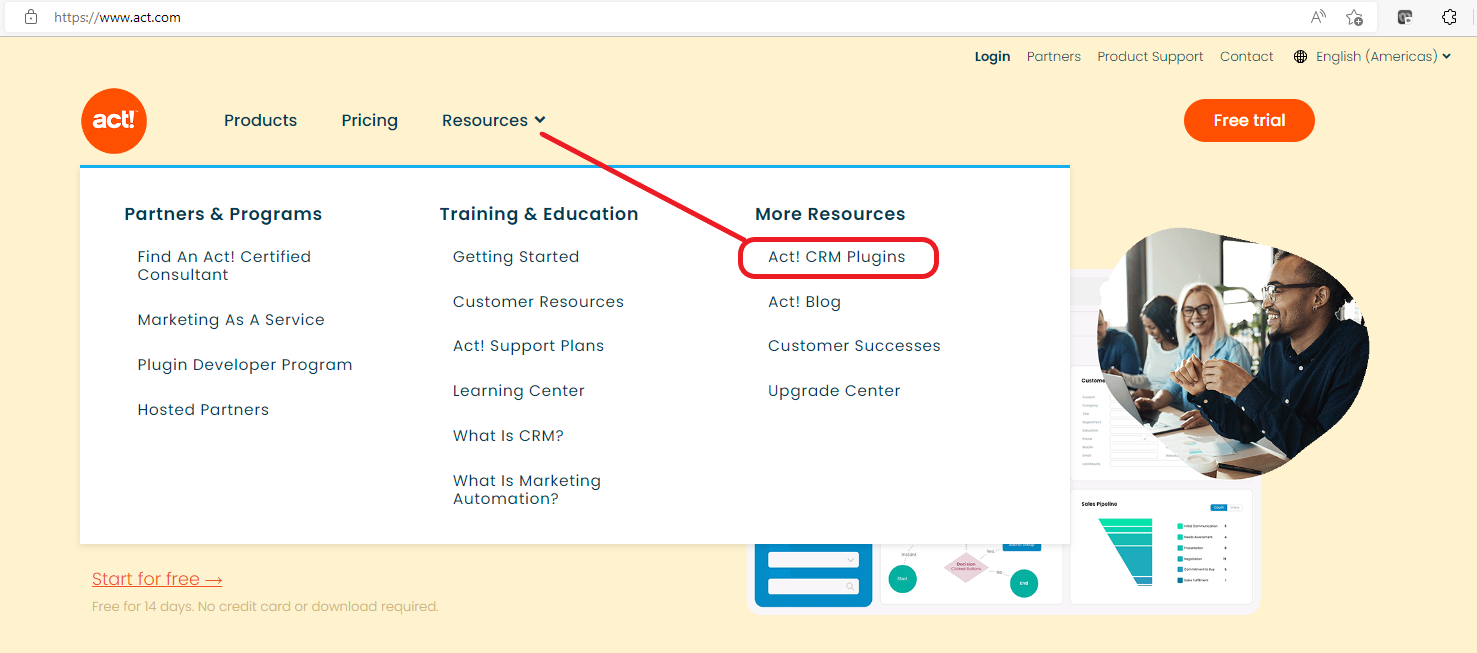The height and width of the screenshot is (653, 1477).
Task: Click the More Resources heading
Action: pyautogui.click(x=830, y=214)
